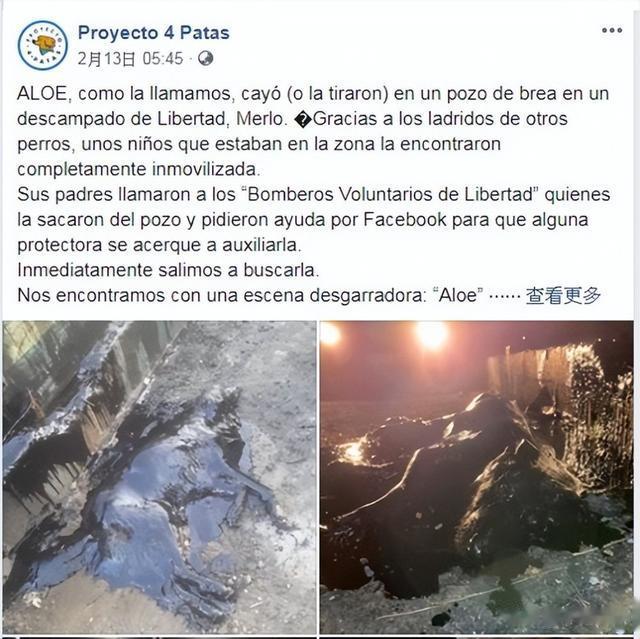Open the Proyecto 4 Patas profile avatar
Viewport: 640px width, 639px height.
pyautogui.click(x=43, y=45)
